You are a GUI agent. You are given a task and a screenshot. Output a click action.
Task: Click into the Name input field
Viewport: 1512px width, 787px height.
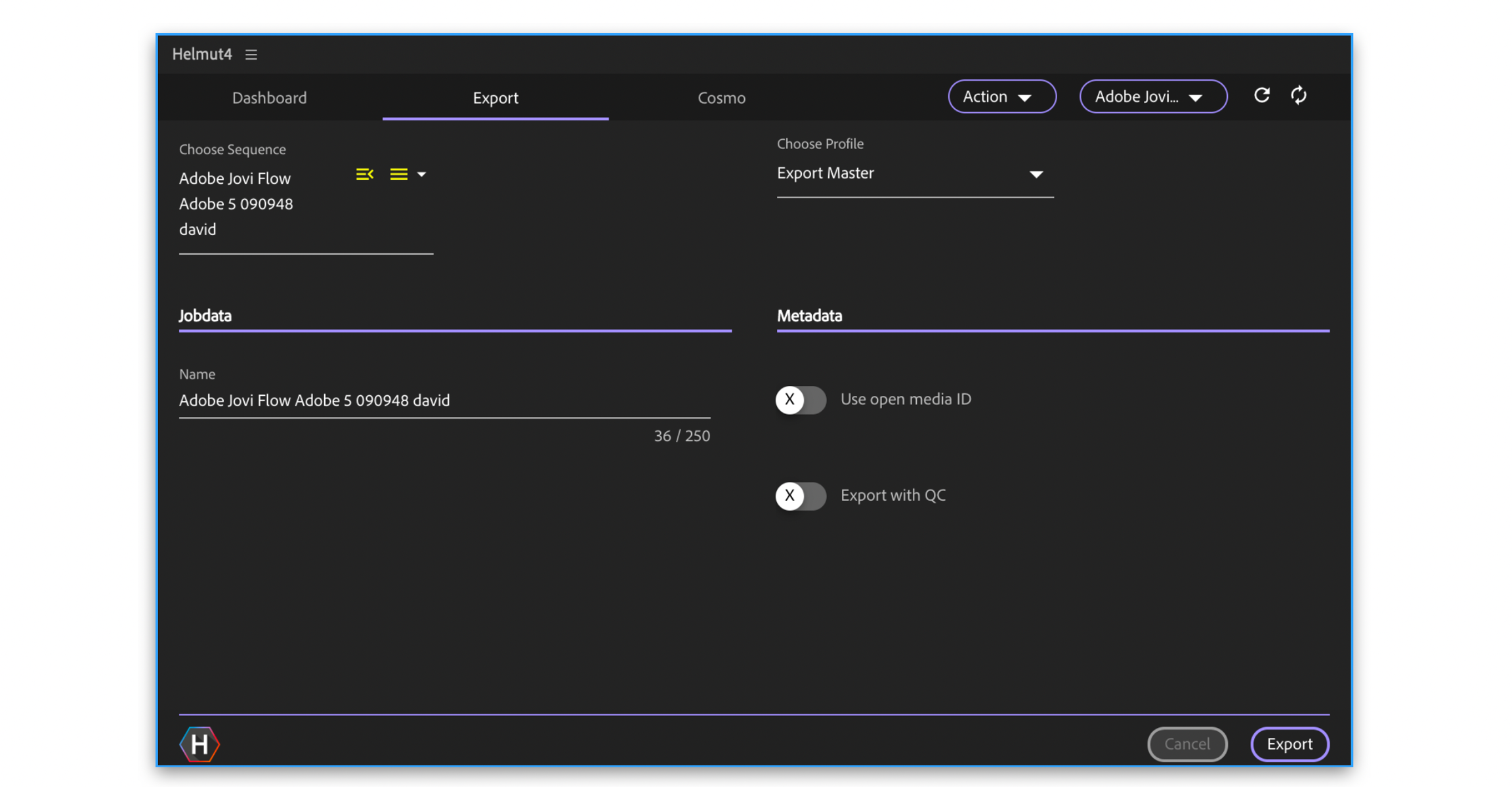[x=444, y=400]
